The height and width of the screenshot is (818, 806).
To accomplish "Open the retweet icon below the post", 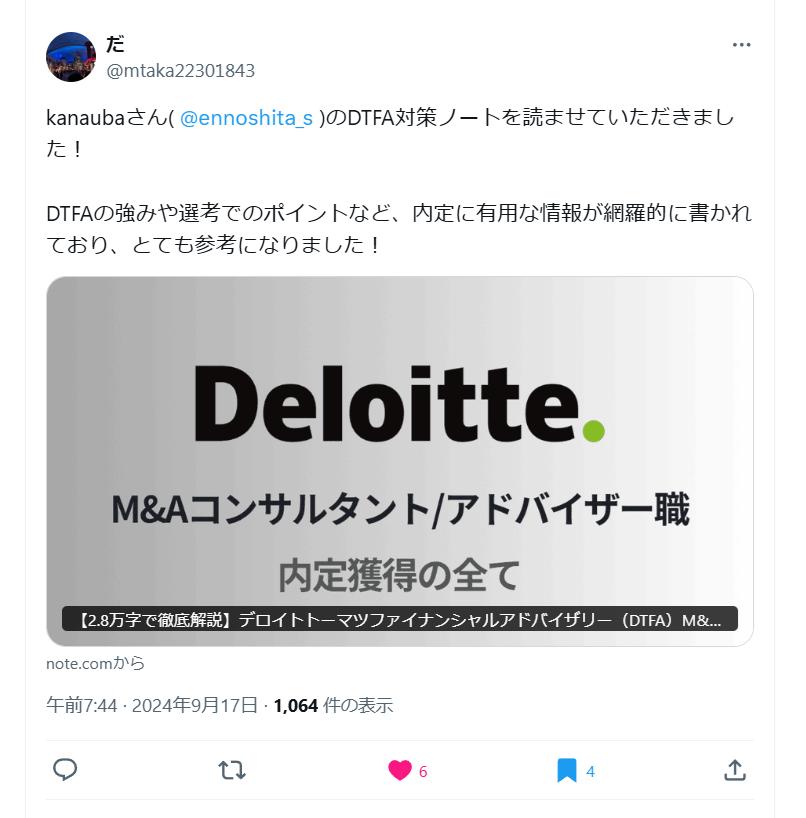I will coord(230,771).
